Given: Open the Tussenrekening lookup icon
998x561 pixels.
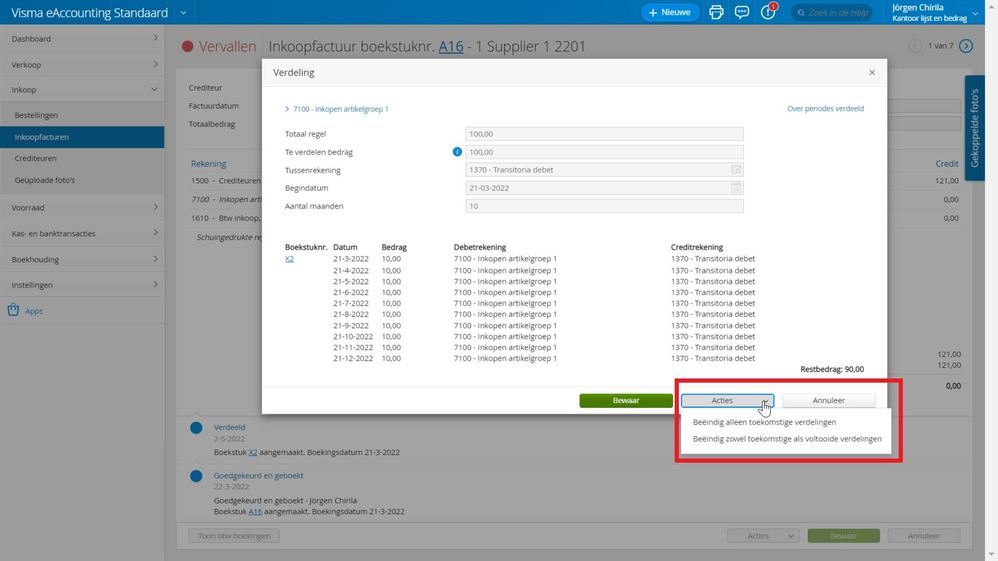Looking at the screenshot, I should (x=736, y=170).
